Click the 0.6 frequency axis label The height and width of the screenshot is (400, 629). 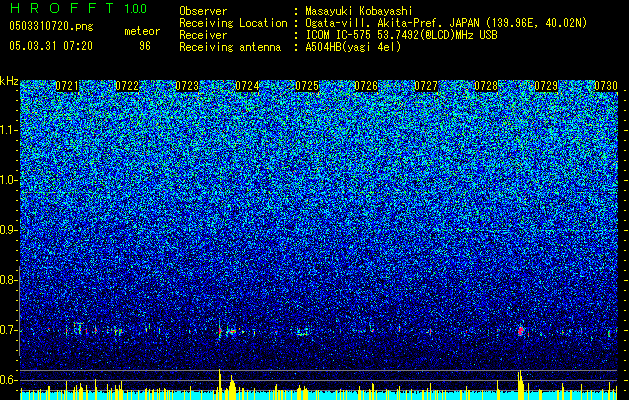coord(8,380)
